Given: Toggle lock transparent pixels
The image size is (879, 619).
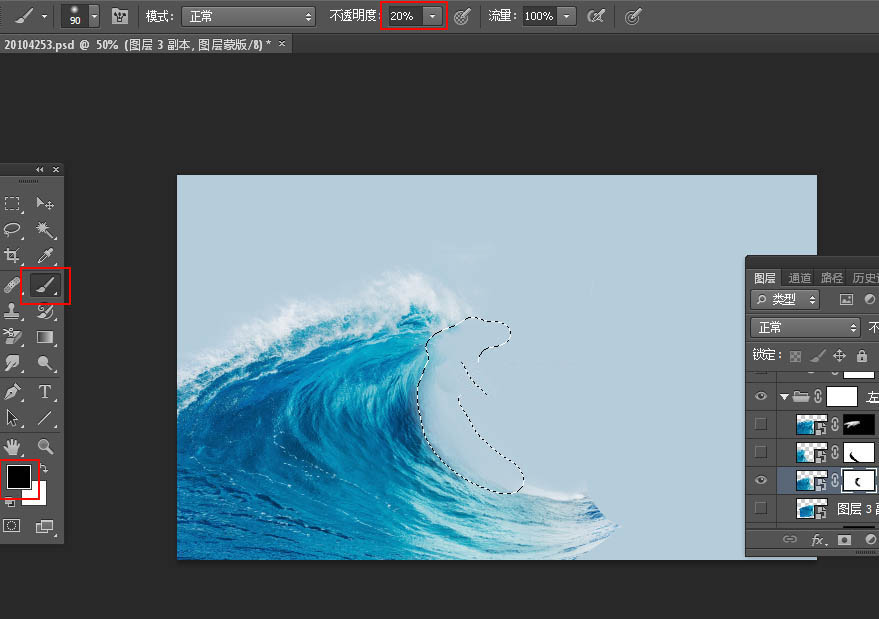Looking at the screenshot, I should click(795, 356).
